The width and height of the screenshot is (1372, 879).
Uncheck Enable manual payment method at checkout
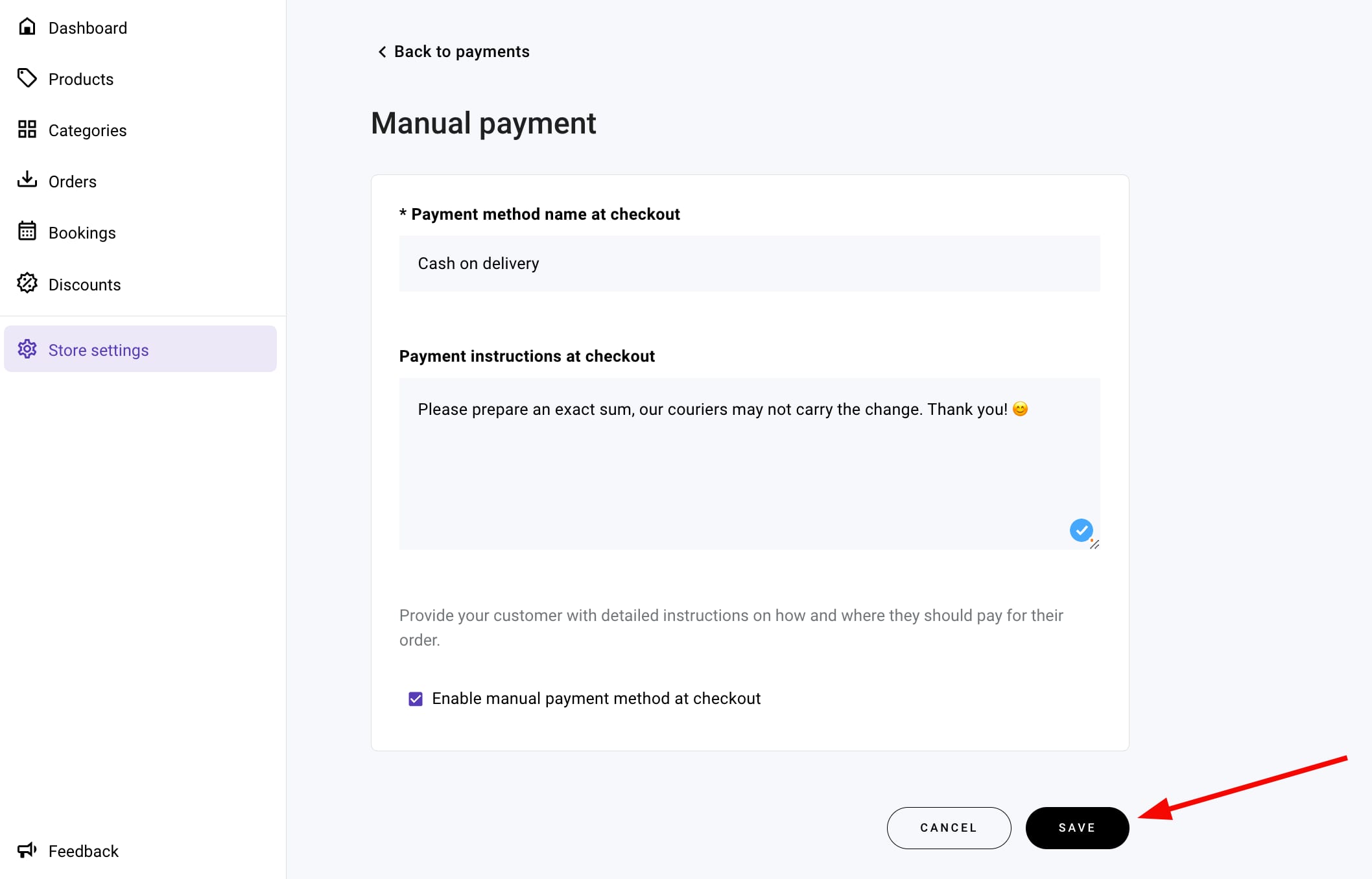coord(416,698)
